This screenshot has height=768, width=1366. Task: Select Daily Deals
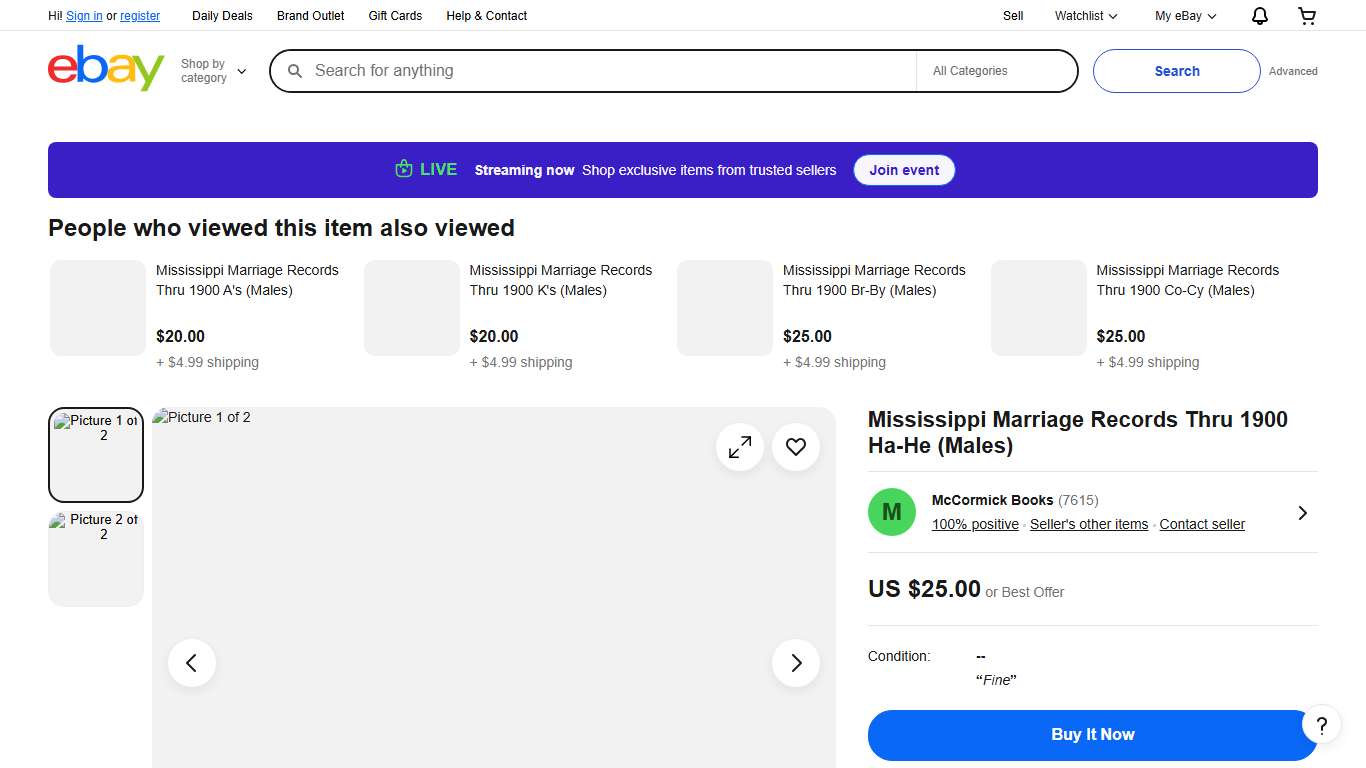point(222,15)
